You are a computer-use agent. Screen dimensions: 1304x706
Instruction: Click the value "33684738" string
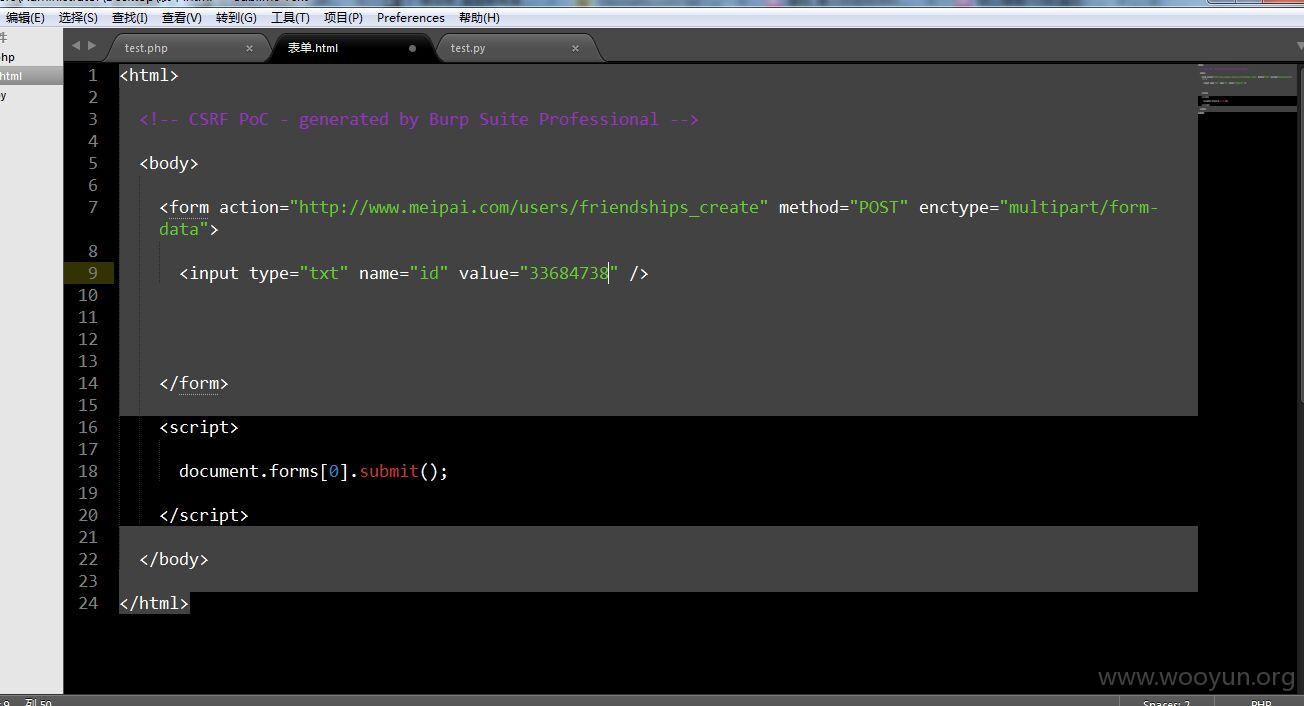[569, 273]
